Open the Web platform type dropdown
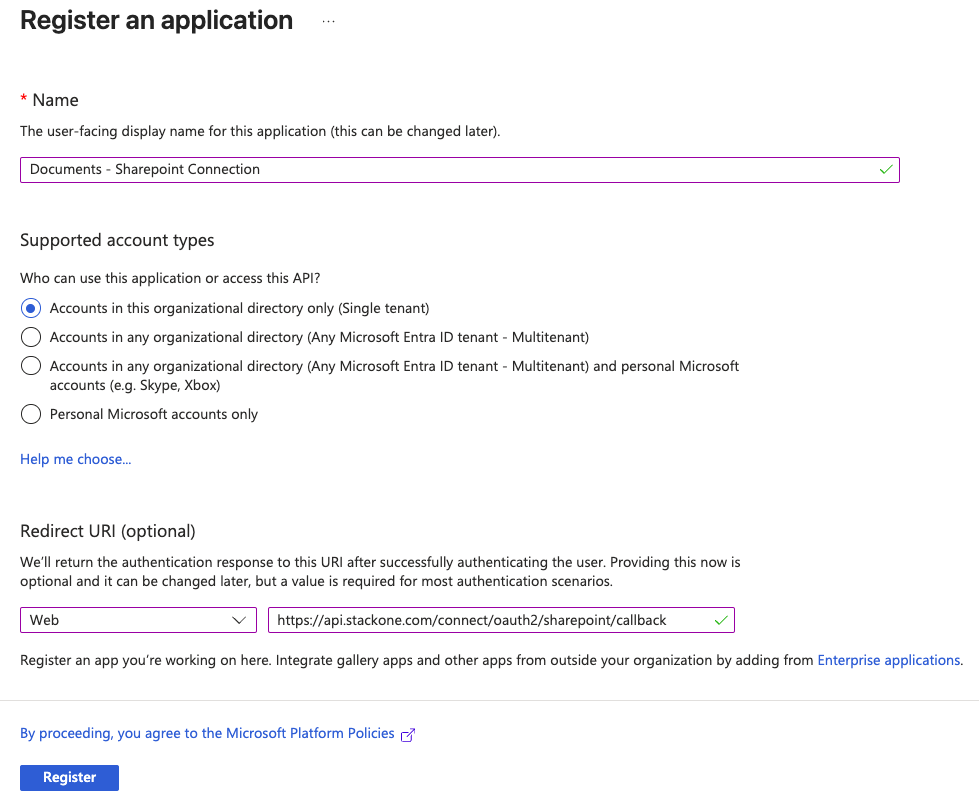Image resolution: width=979 pixels, height=802 pixels. click(x=138, y=620)
